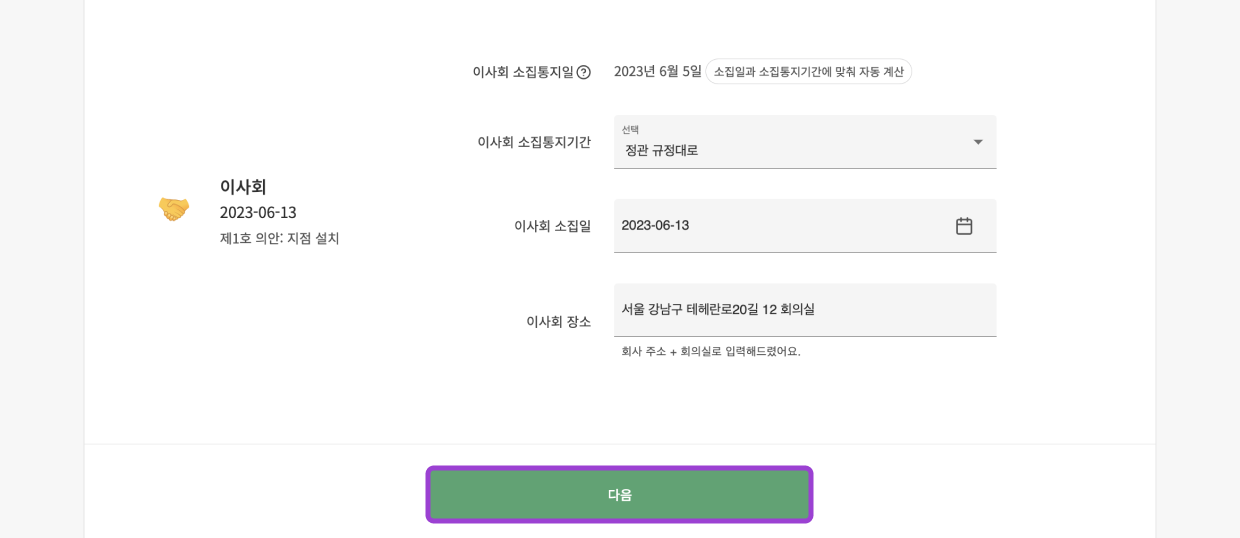The width and height of the screenshot is (1240, 538).
Task: Select the 이사회 section heading
Action: click(x=243, y=187)
